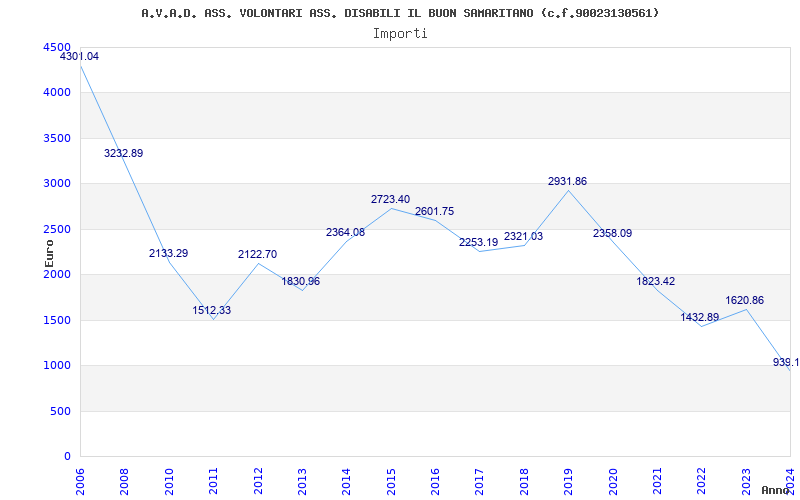800x500 pixels.
Task: Click the partially shown 939.1 label
Action: click(x=786, y=362)
